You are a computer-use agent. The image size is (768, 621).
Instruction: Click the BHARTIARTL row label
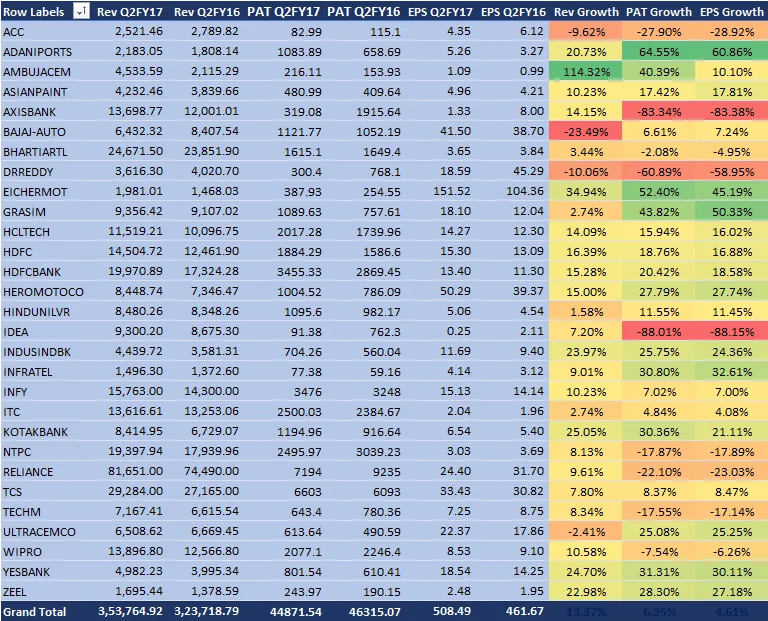pos(35,152)
